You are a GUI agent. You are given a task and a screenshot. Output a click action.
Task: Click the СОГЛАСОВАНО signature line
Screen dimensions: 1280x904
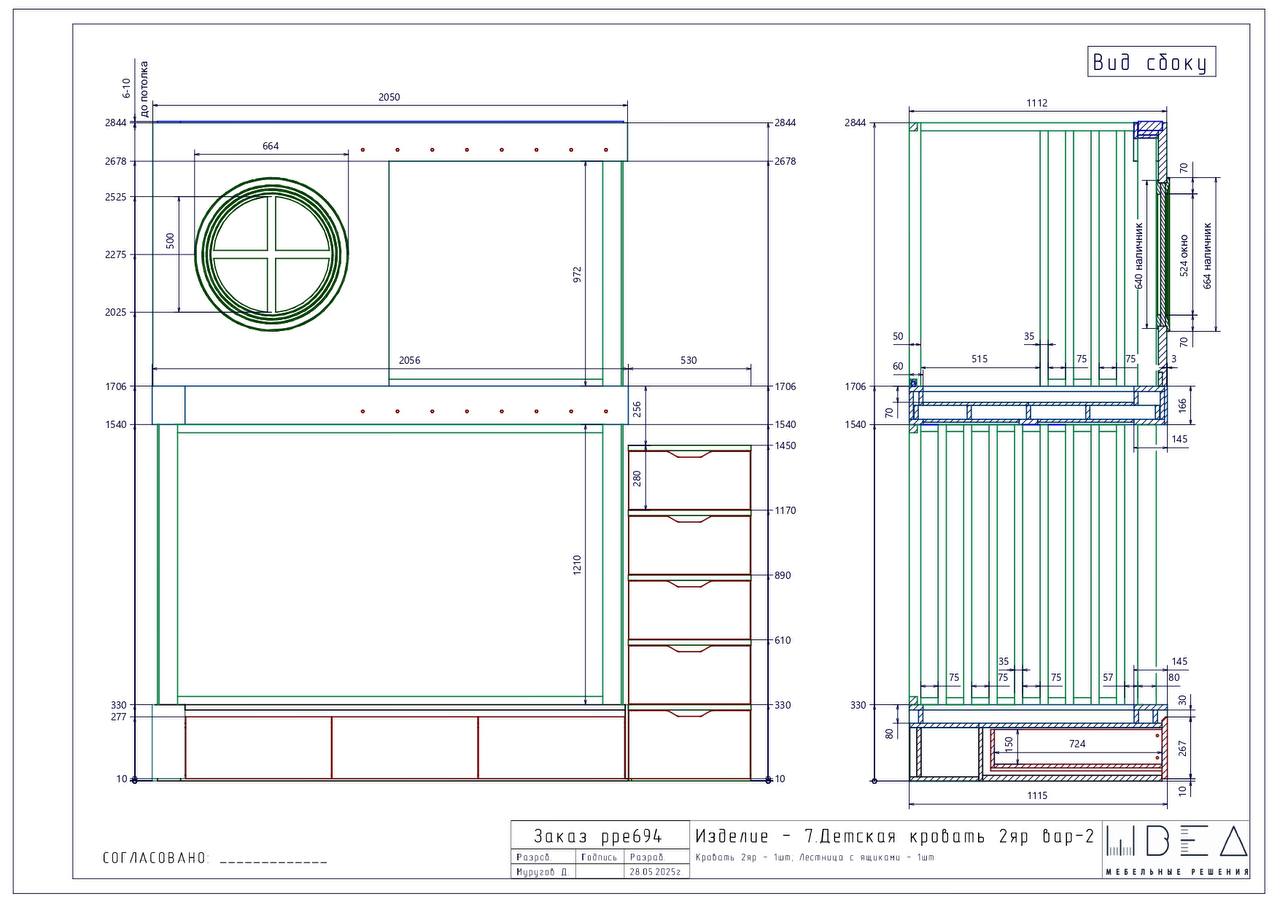(272, 860)
